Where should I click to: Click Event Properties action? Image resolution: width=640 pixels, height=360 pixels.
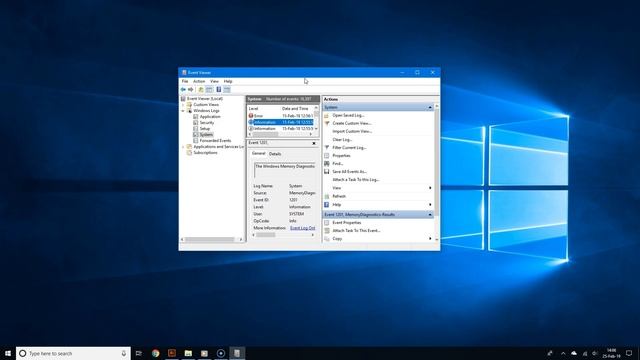click(347, 223)
